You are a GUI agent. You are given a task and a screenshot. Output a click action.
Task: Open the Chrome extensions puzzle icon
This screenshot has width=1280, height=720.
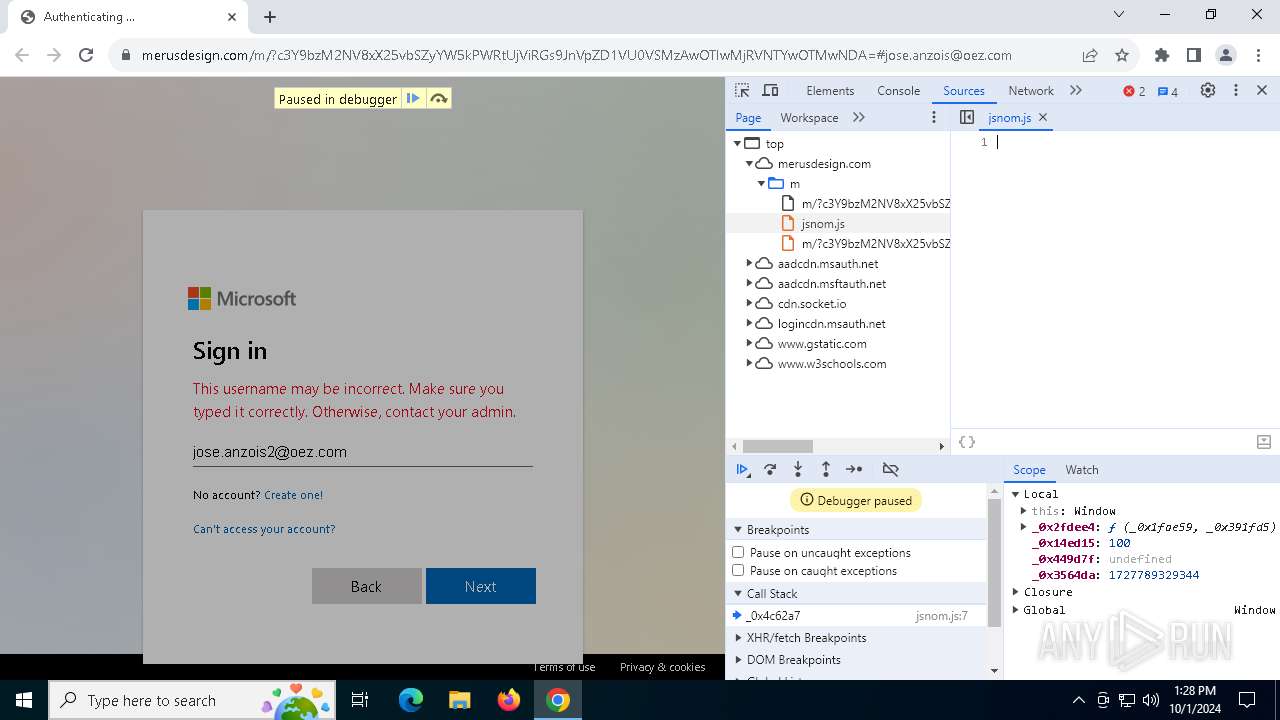pos(1161,55)
